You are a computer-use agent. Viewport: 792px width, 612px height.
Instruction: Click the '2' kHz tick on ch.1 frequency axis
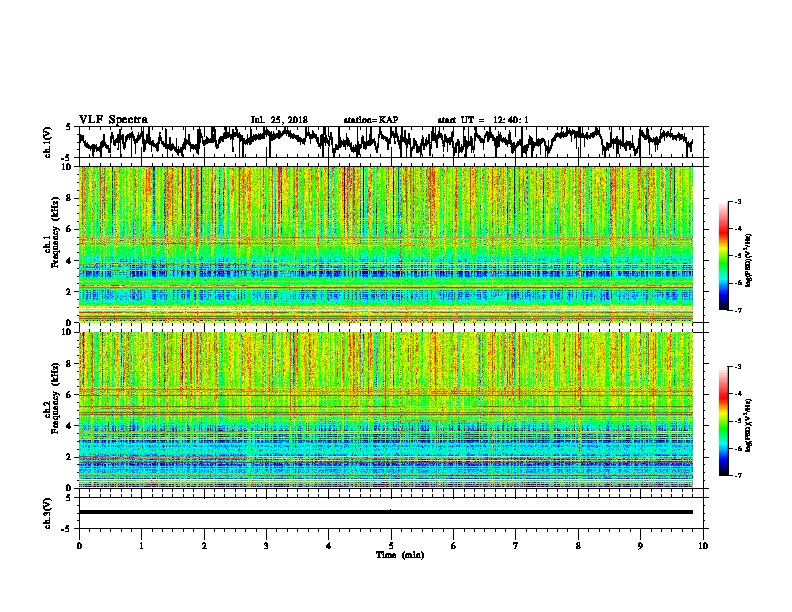click(x=70, y=292)
